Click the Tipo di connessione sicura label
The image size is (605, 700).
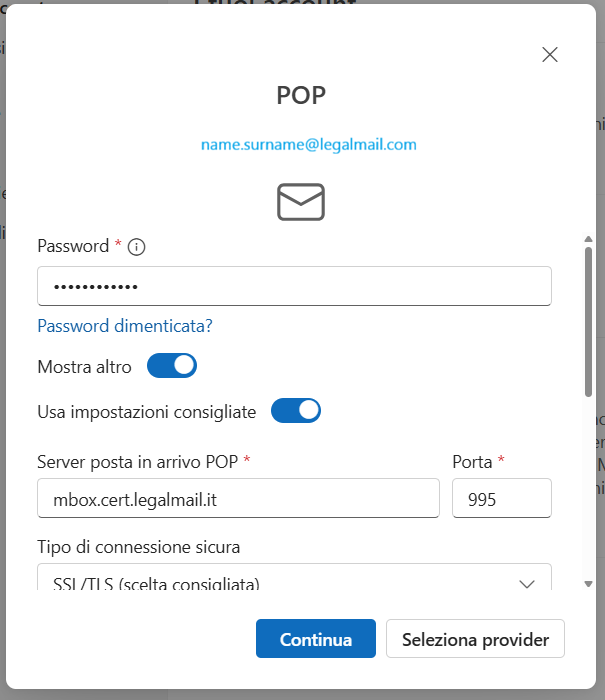(x=138, y=547)
